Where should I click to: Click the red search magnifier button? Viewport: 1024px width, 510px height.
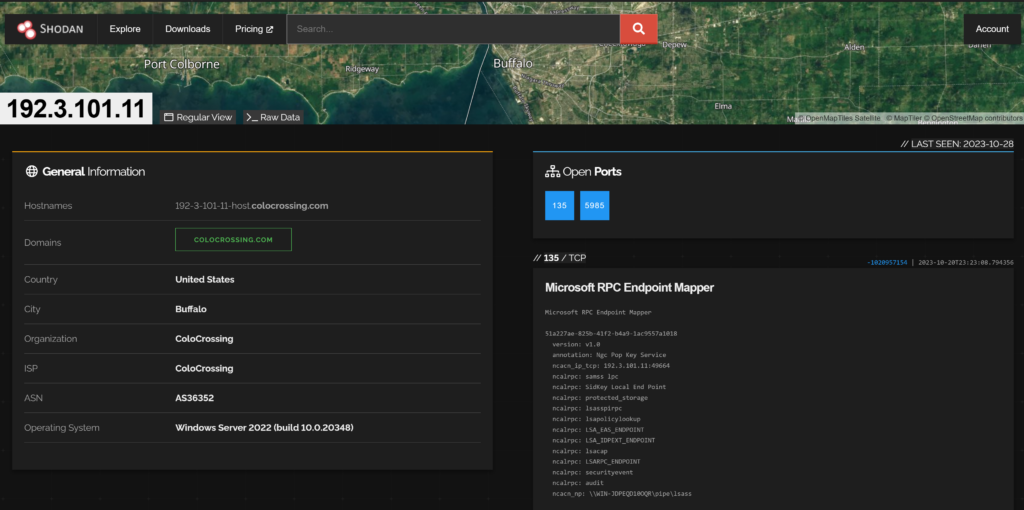pyautogui.click(x=638, y=29)
